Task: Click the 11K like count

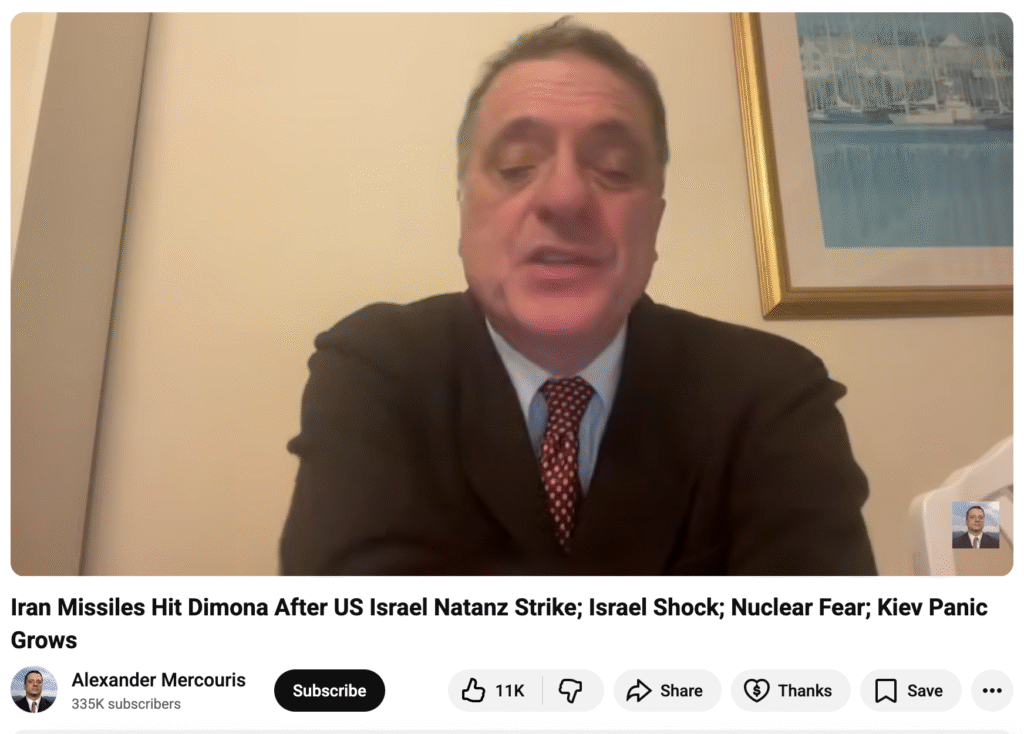Action: (x=509, y=691)
